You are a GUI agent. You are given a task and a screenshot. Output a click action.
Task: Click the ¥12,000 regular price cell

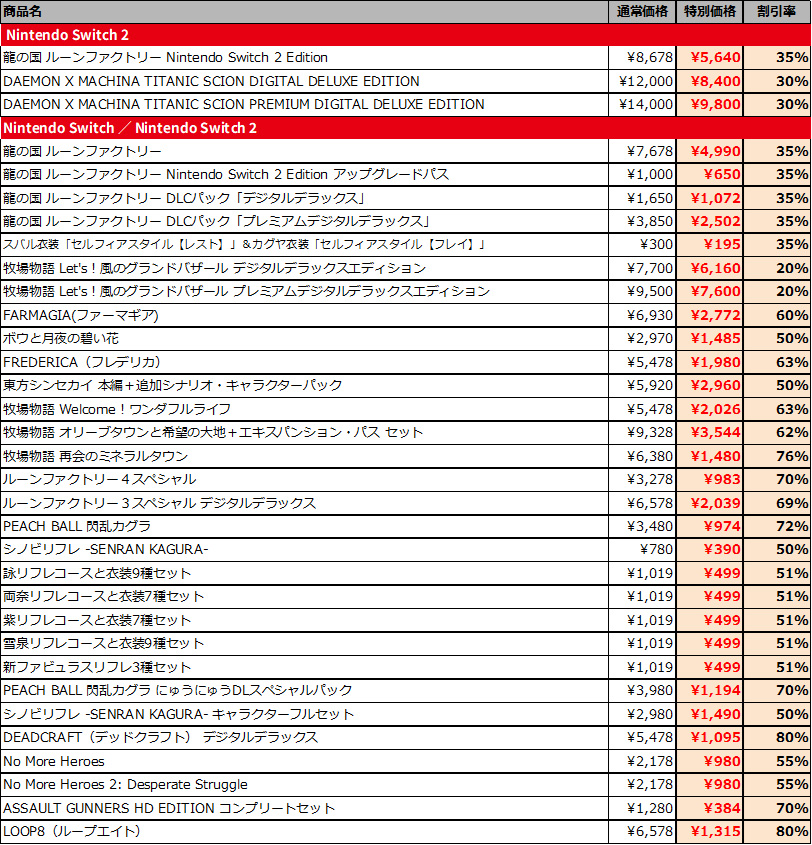pyautogui.click(x=642, y=81)
